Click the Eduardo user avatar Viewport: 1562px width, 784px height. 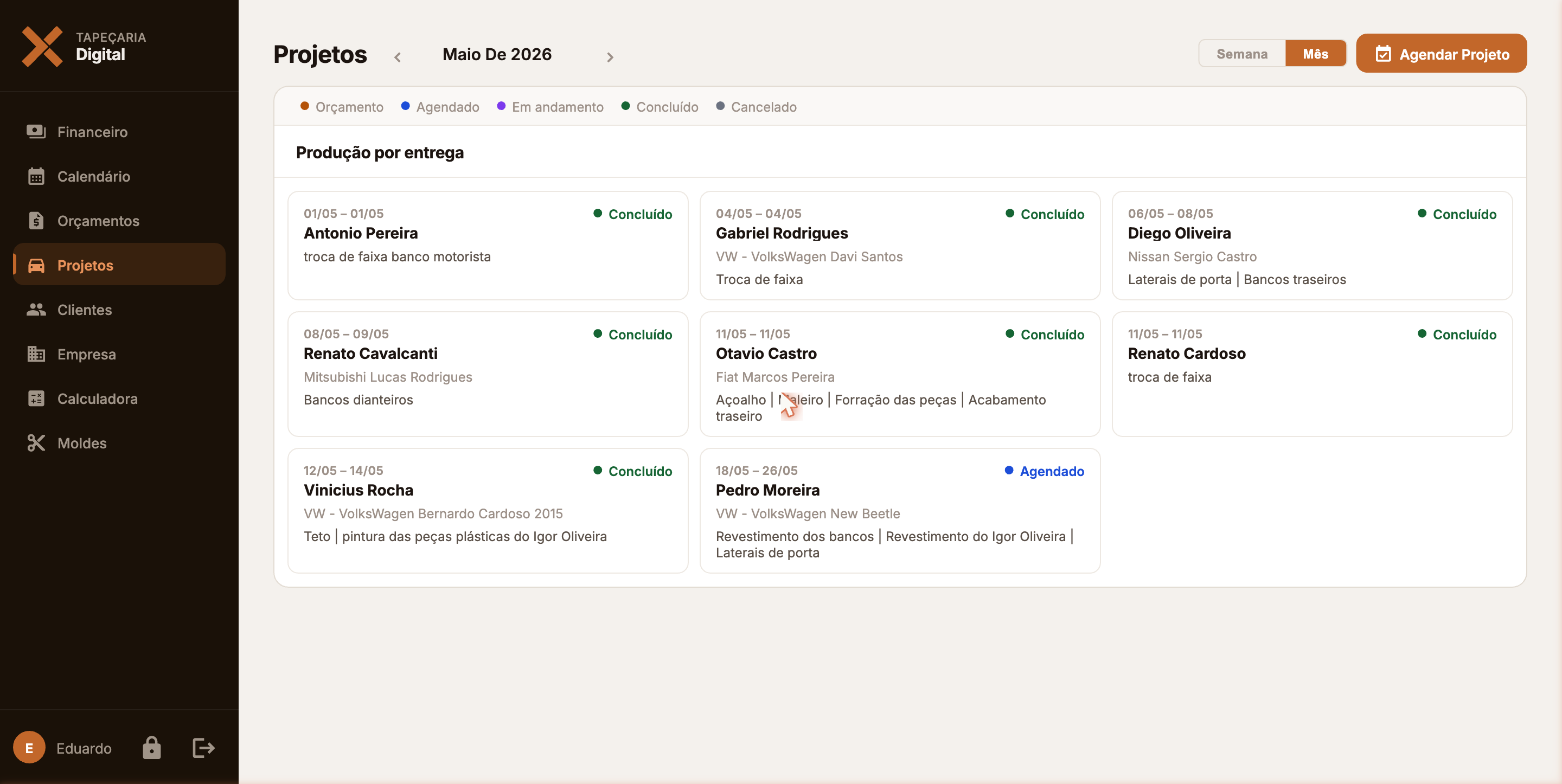pyautogui.click(x=29, y=748)
